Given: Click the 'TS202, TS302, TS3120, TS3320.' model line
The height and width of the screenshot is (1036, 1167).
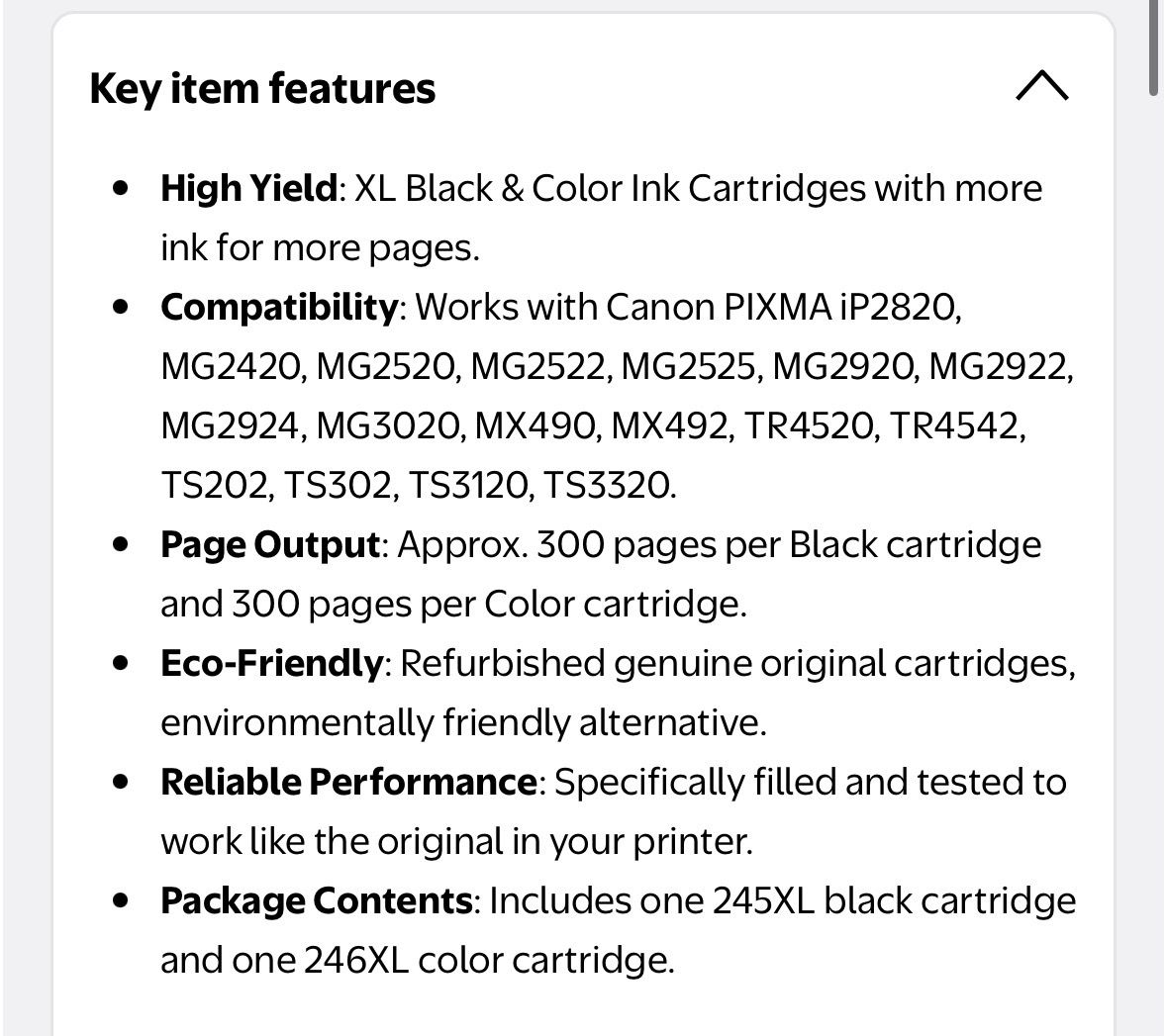Looking at the screenshot, I should (419, 485).
